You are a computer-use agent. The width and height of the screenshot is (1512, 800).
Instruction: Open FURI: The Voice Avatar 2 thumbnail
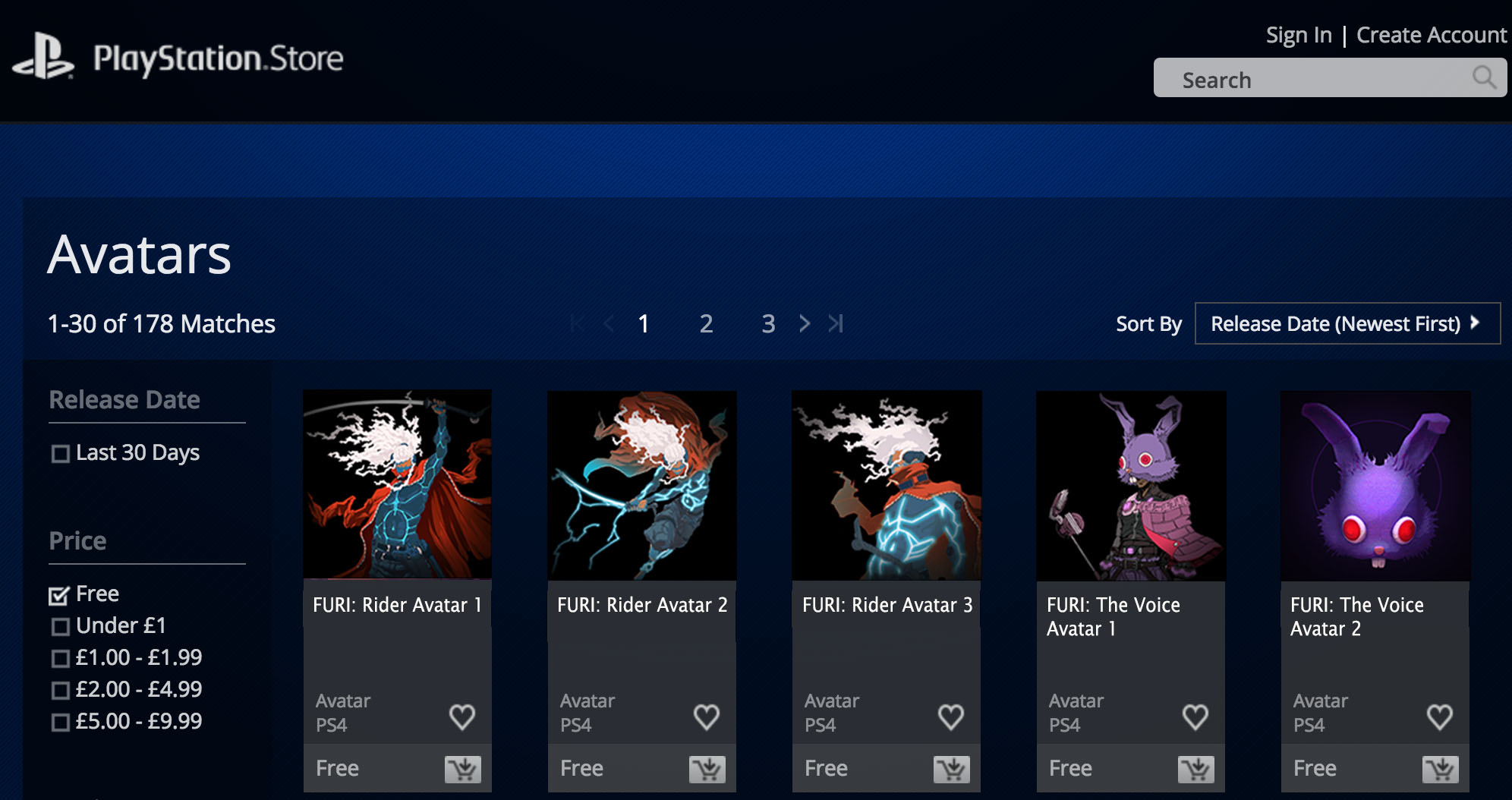click(x=1375, y=486)
